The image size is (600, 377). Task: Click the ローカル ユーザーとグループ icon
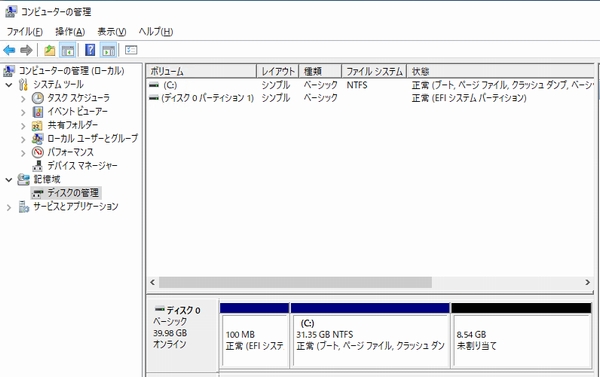(38, 139)
